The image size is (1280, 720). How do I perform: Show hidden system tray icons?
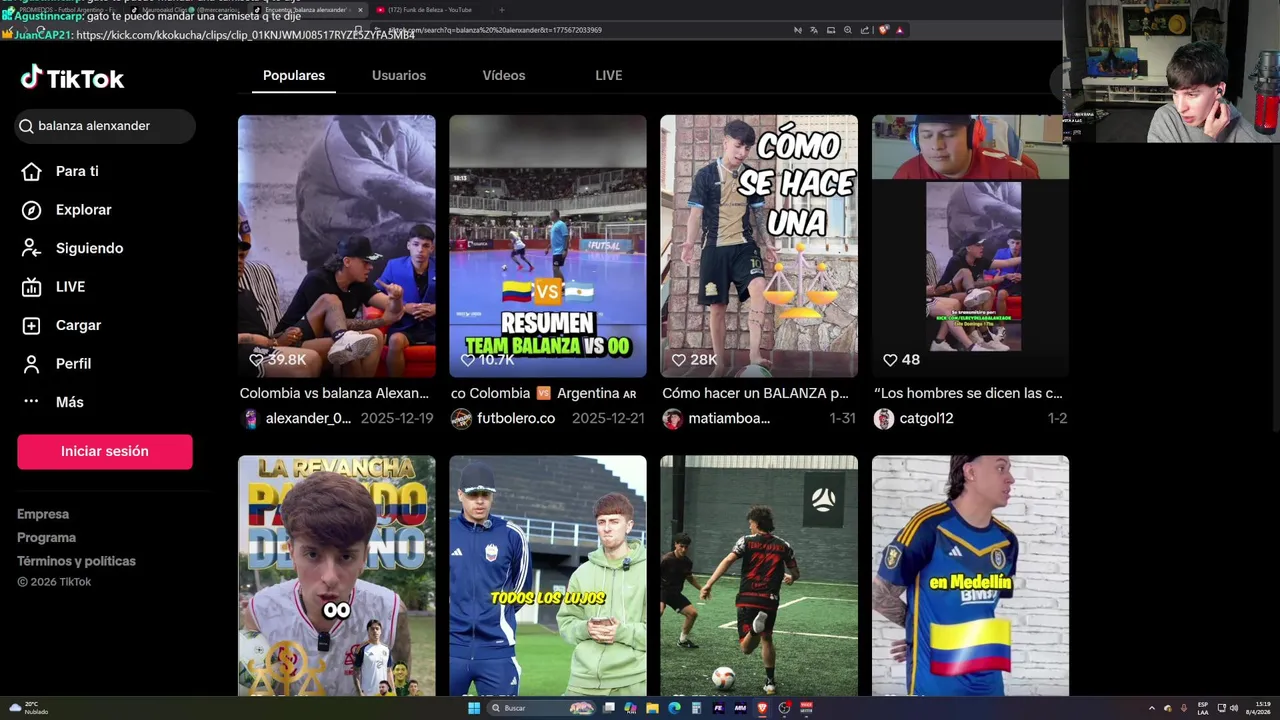[1151, 708]
